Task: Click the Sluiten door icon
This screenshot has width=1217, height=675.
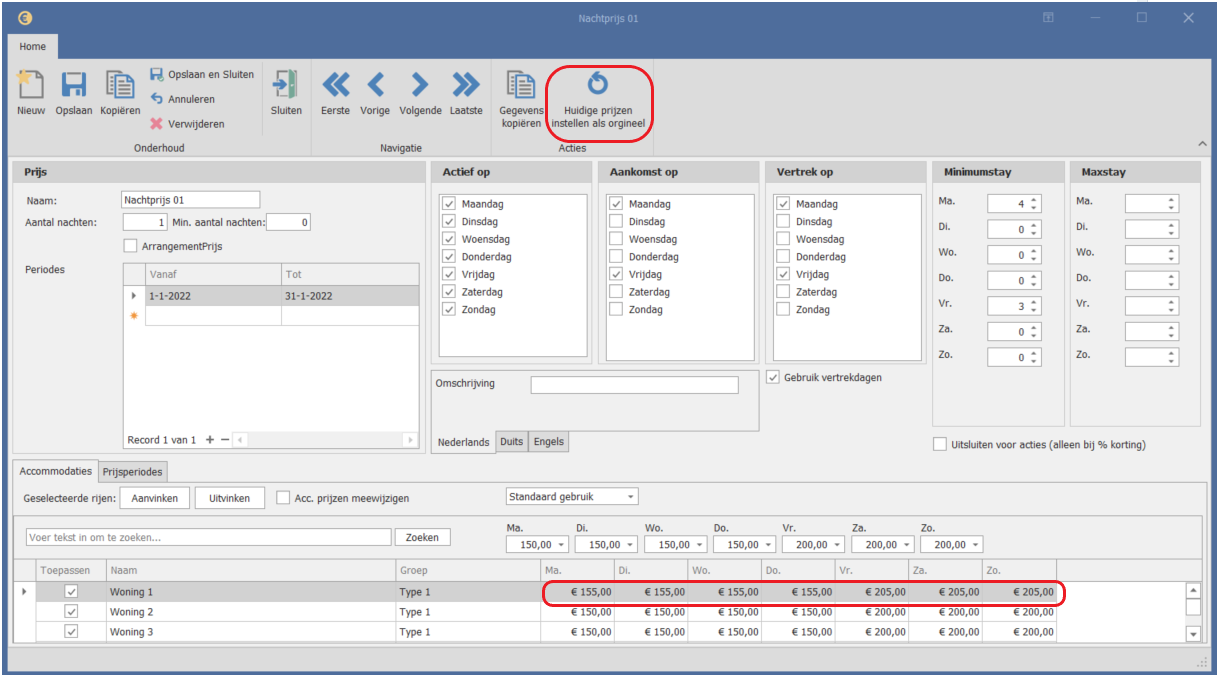Action: 286,85
